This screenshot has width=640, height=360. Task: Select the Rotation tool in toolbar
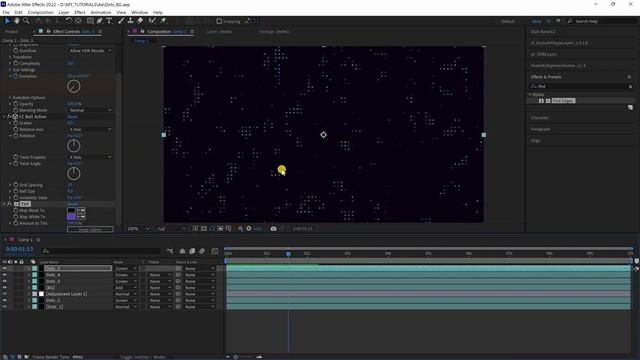69,21
